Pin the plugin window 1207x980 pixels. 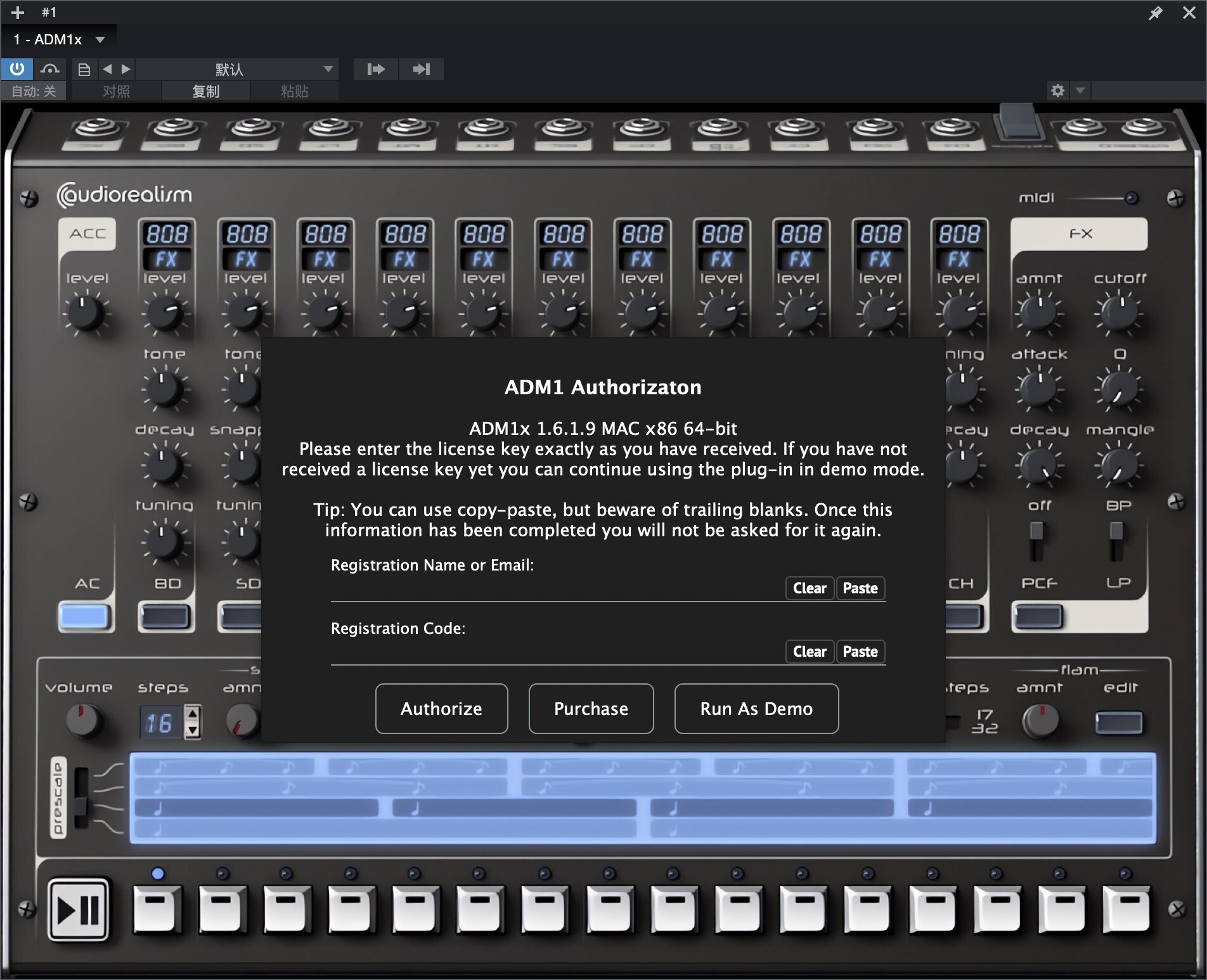1155,13
